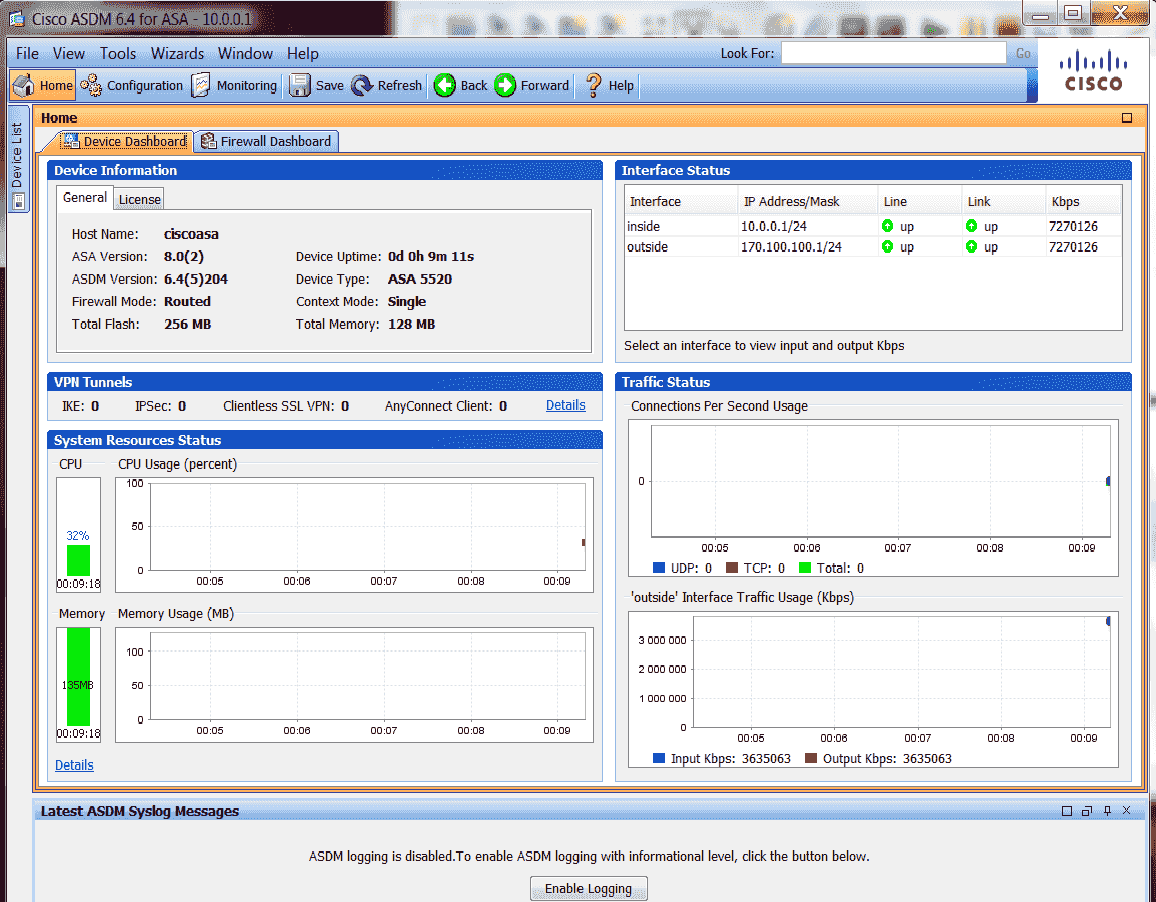Select the inside interface row
1156x902 pixels.
tap(873, 226)
